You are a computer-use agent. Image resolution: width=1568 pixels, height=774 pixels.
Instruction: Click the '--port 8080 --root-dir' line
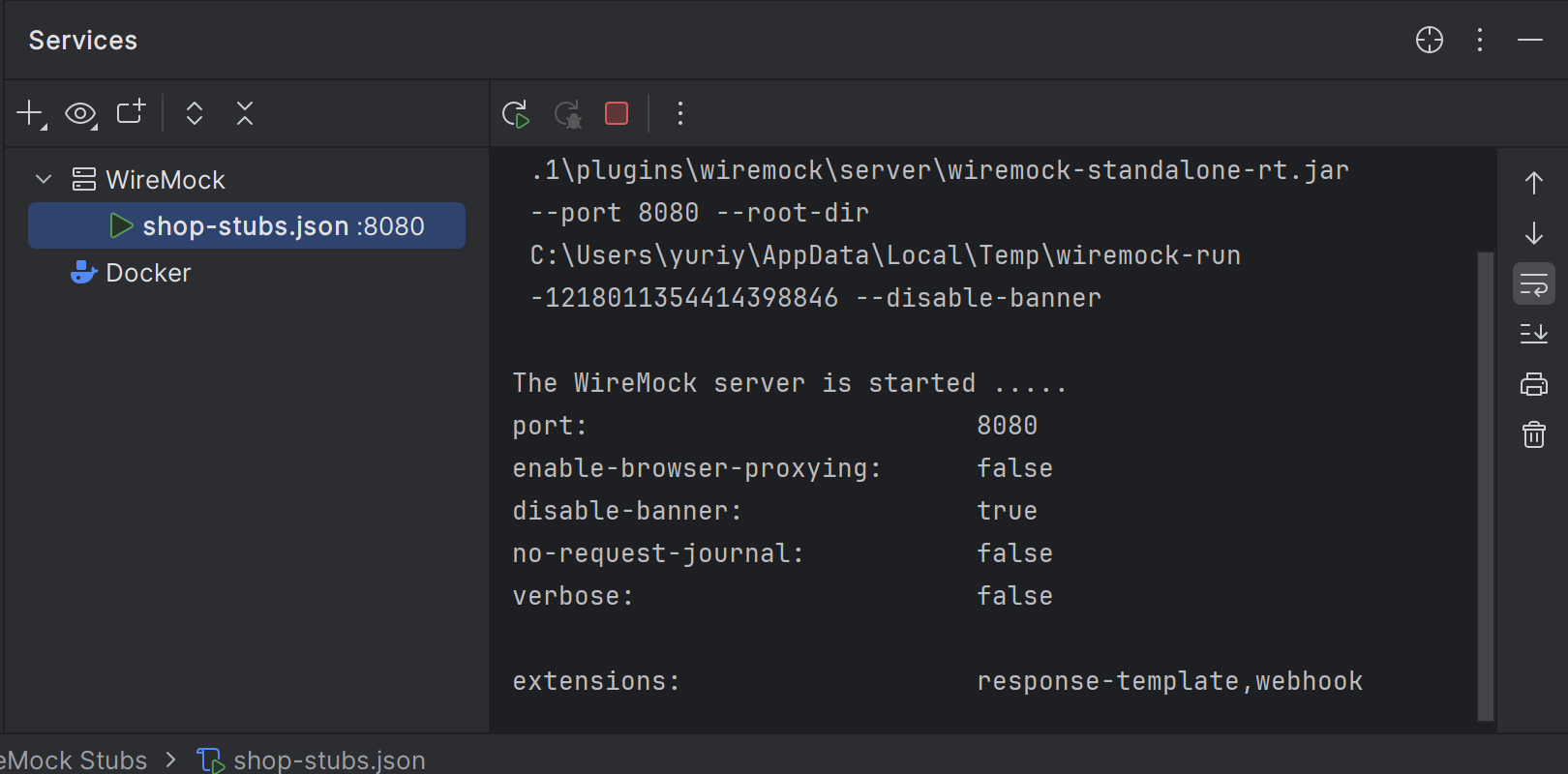pos(699,213)
